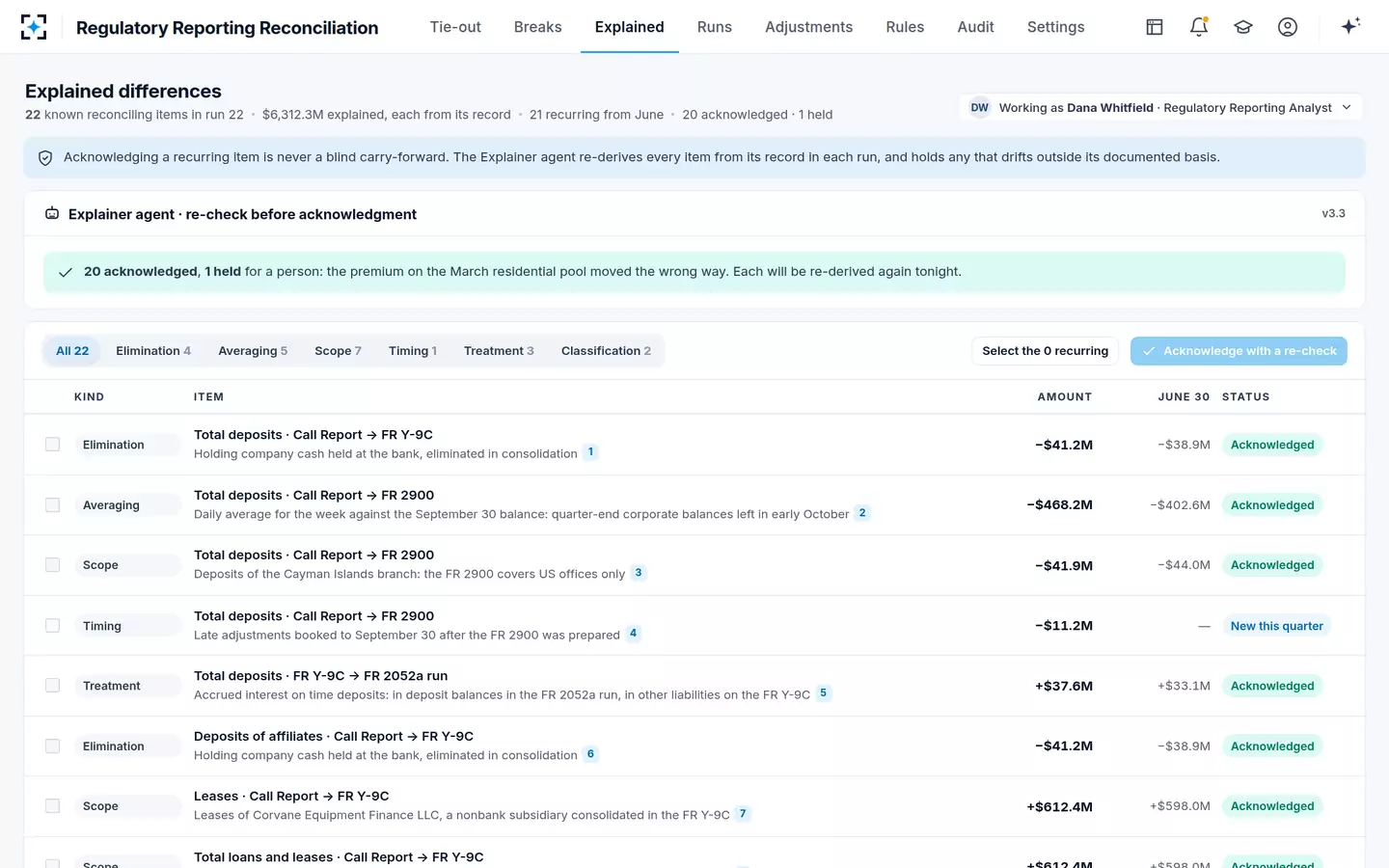Open the sparkle AI assistant icon
This screenshot has height=868, width=1389.
coord(1350,26)
